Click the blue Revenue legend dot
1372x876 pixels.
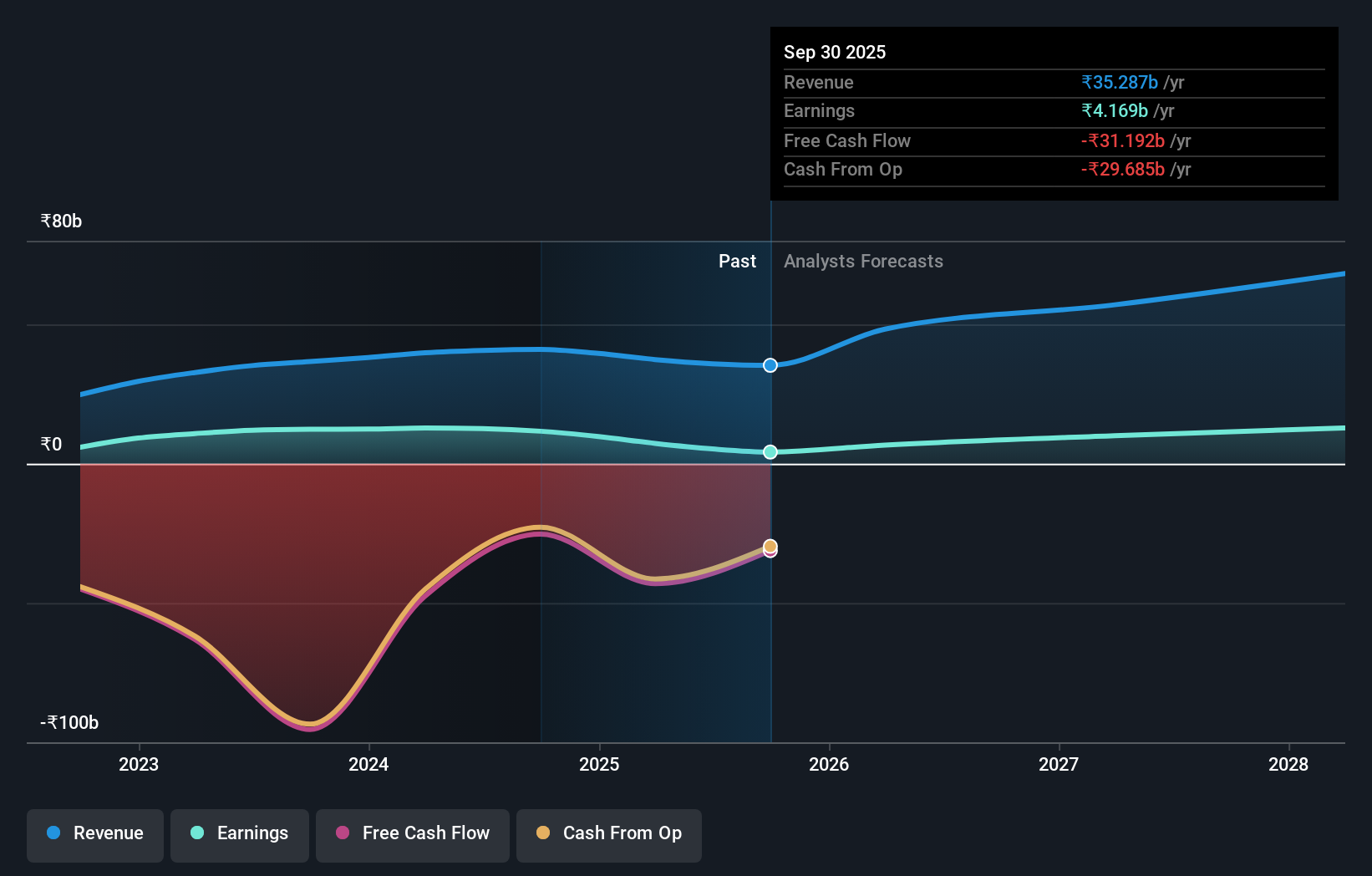tap(52, 833)
